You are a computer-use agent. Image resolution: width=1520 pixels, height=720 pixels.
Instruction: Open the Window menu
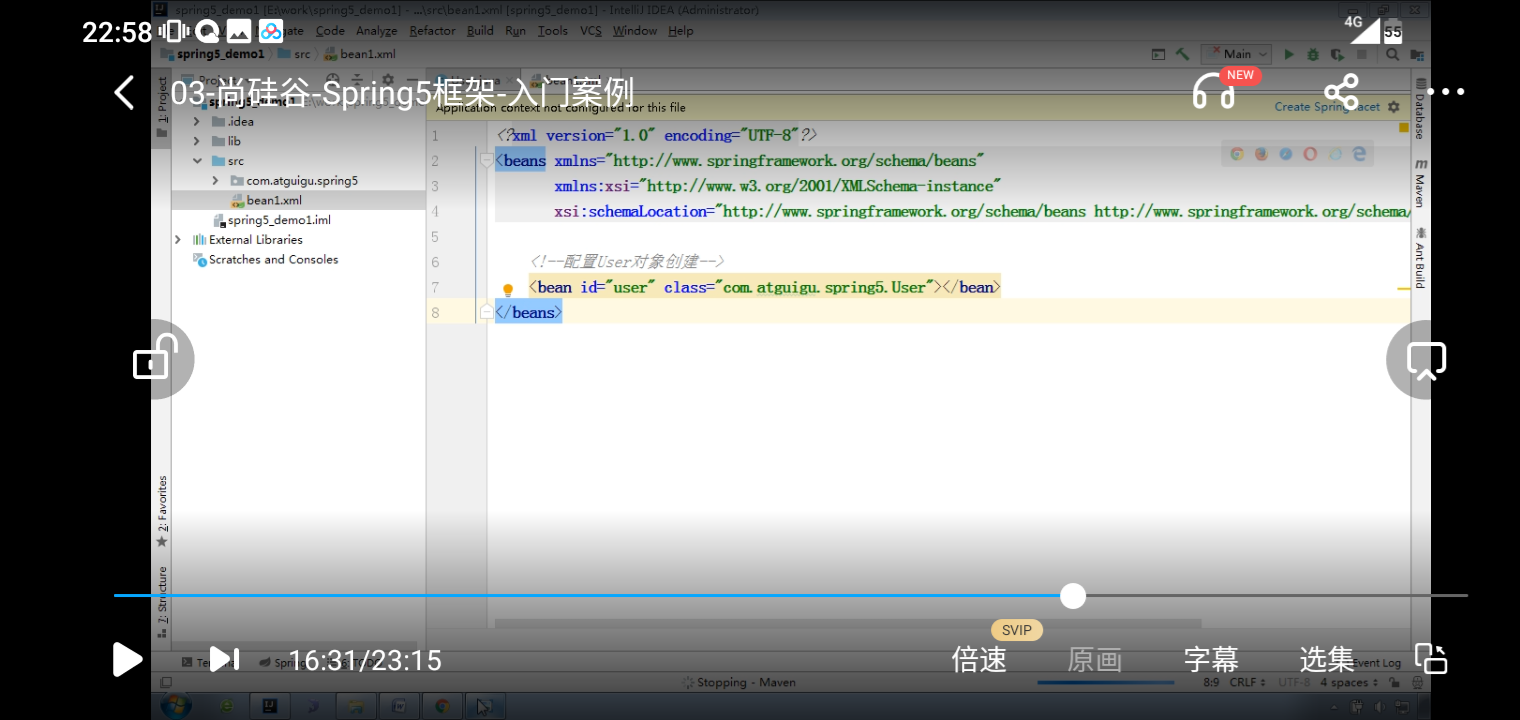(x=635, y=31)
